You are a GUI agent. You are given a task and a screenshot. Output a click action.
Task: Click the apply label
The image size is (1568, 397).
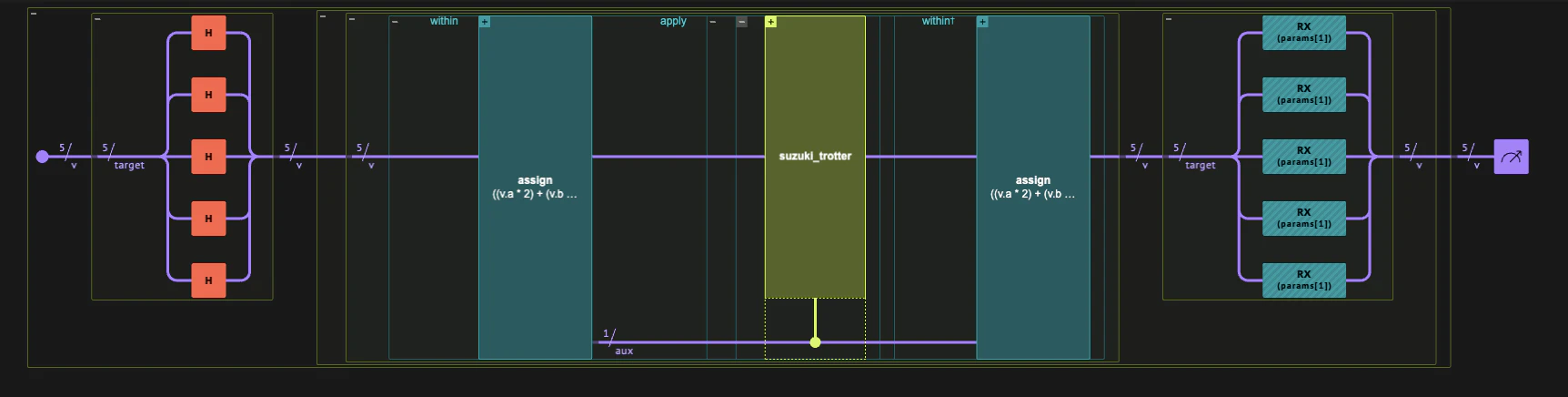click(x=673, y=21)
